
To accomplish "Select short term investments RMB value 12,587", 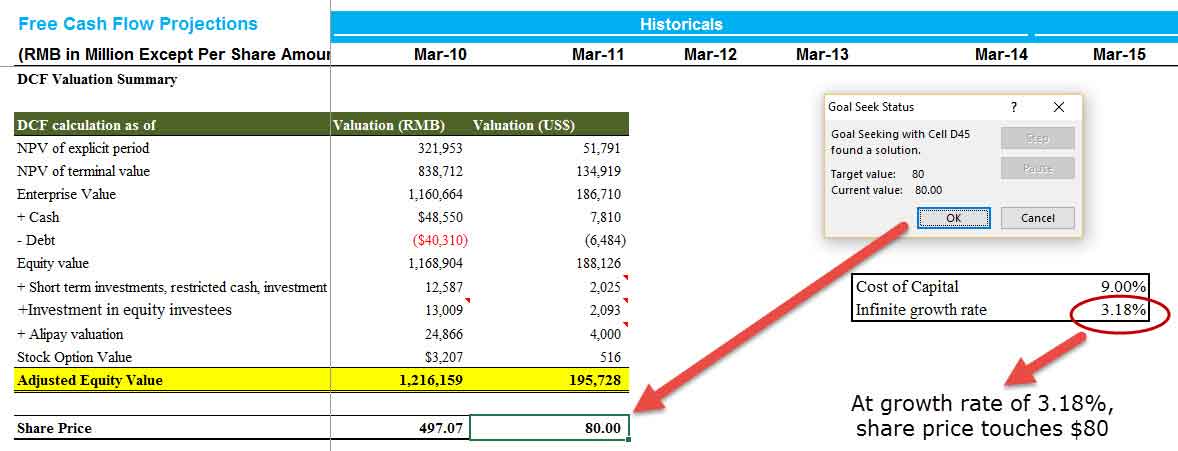I will (x=444, y=287).
